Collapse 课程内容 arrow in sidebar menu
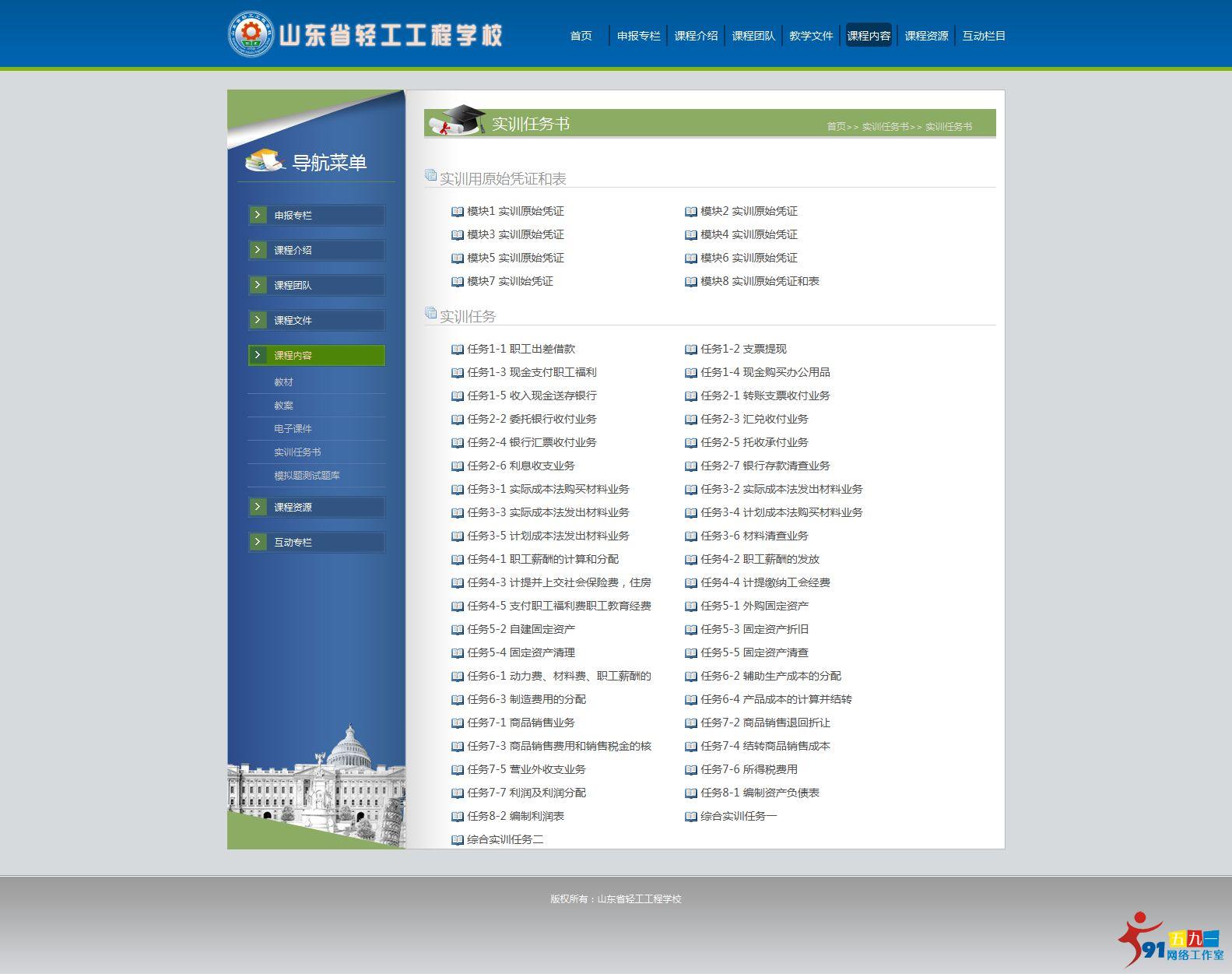Screen dimensions: 1232x974 (258, 355)
